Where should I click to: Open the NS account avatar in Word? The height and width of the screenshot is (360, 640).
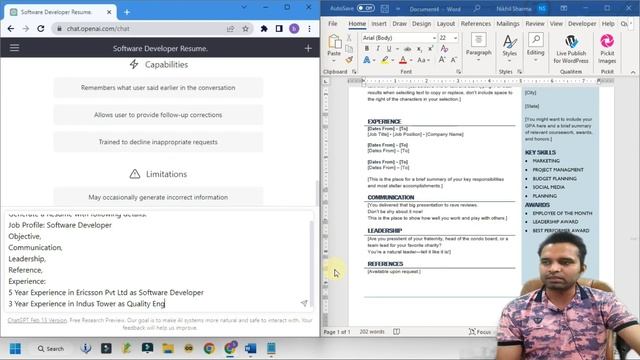(x=542, y=8)
